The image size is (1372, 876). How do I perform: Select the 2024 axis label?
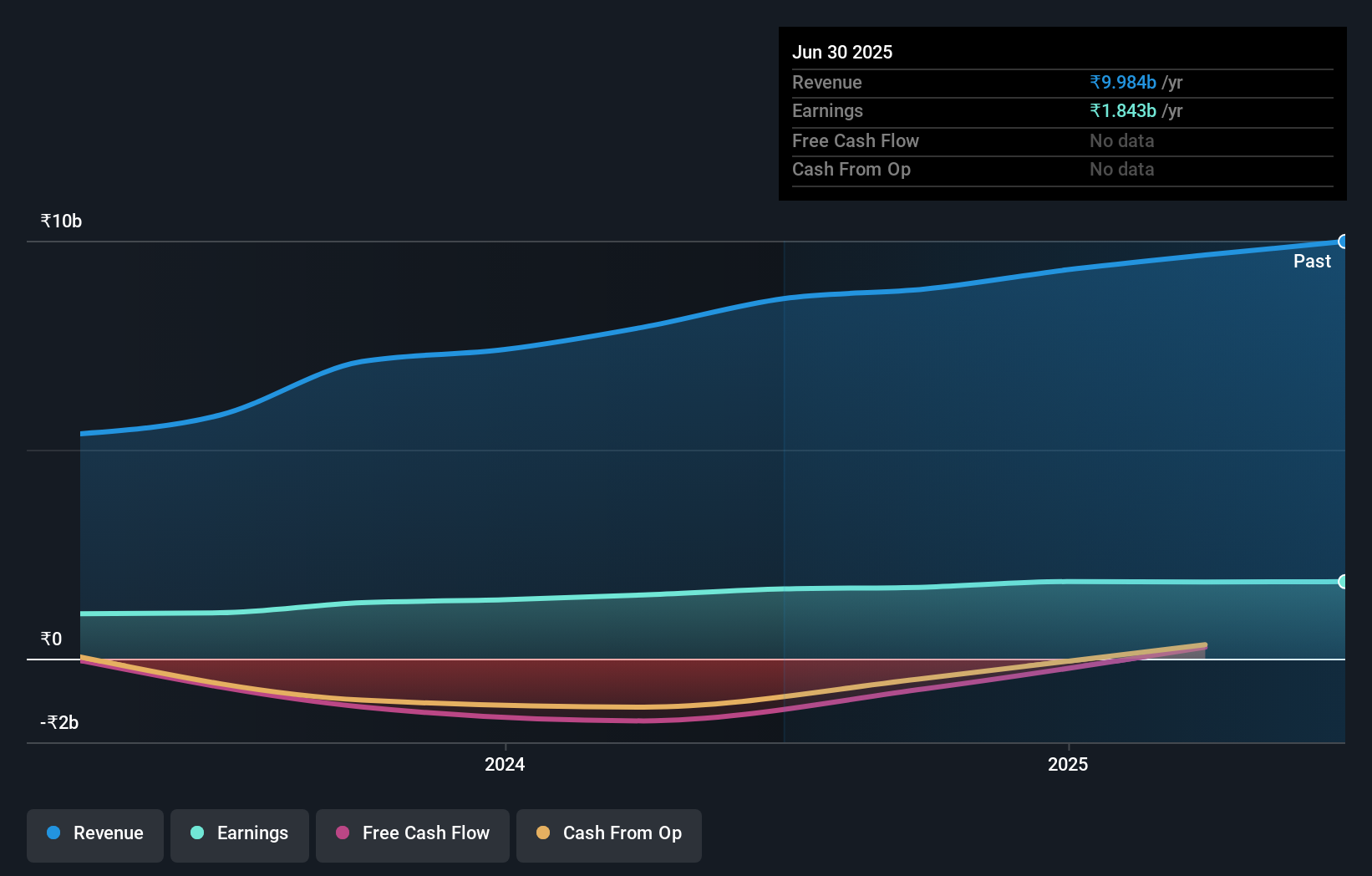[504, 763]
